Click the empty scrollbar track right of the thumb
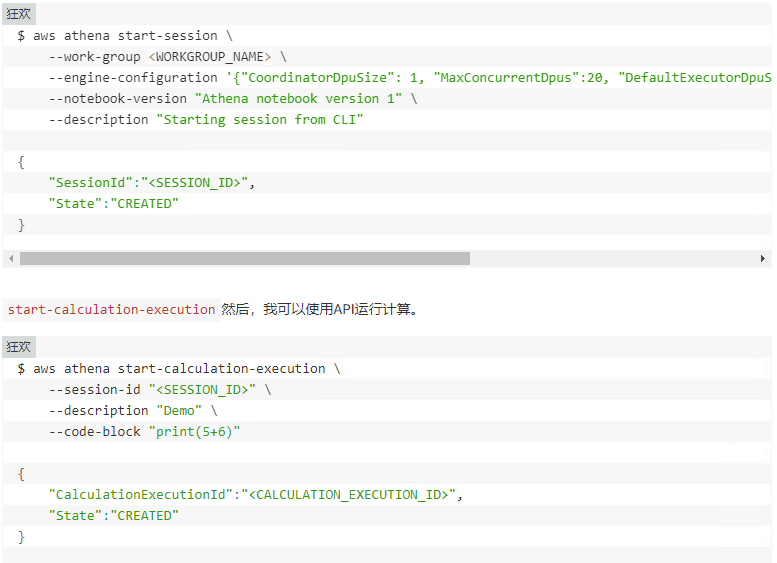The image size is (777, 563). [x=610, y=258]
